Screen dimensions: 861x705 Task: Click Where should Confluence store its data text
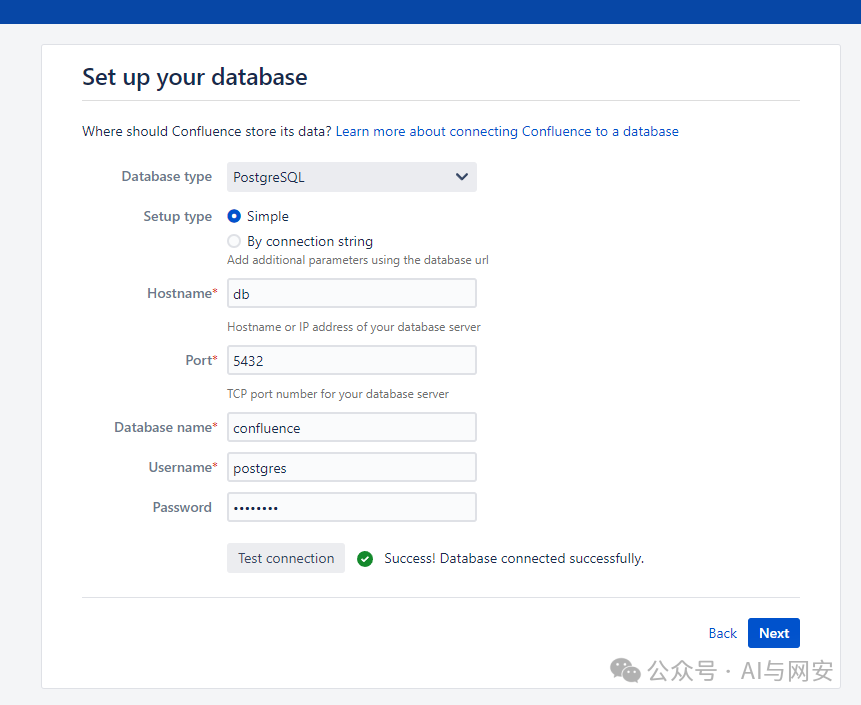[x=207, y=131]
